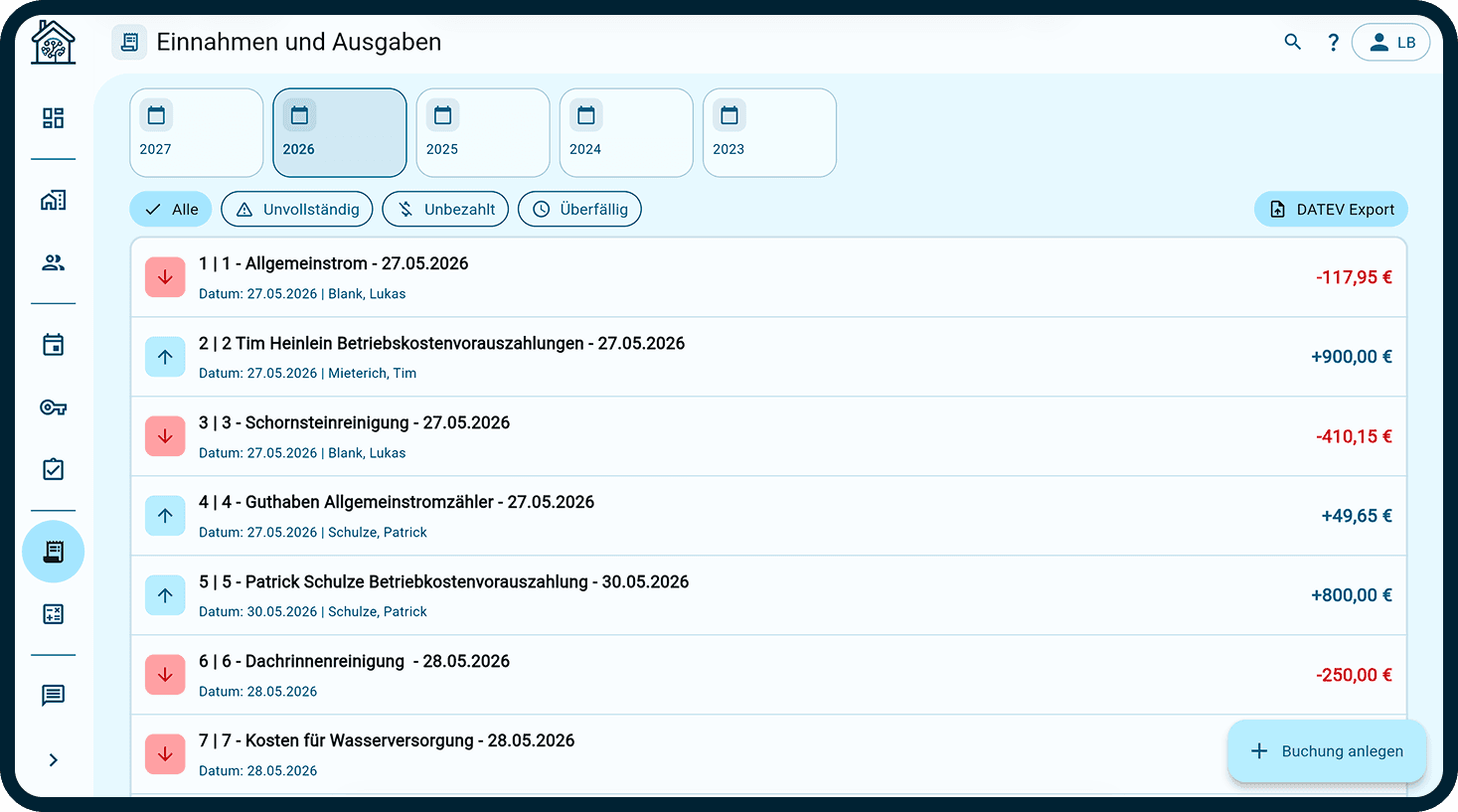Open booking 6 Dachrinnenreinigung title

354,661
